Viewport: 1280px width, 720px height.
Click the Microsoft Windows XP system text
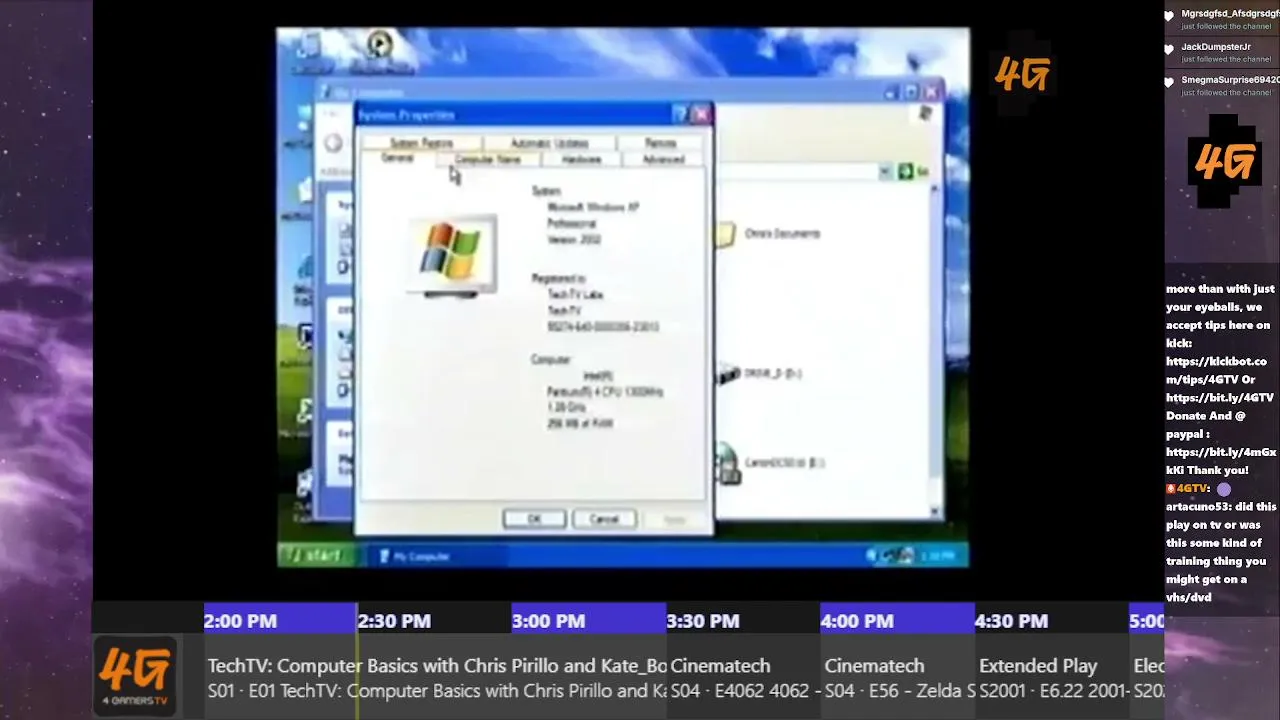[593, 208]
